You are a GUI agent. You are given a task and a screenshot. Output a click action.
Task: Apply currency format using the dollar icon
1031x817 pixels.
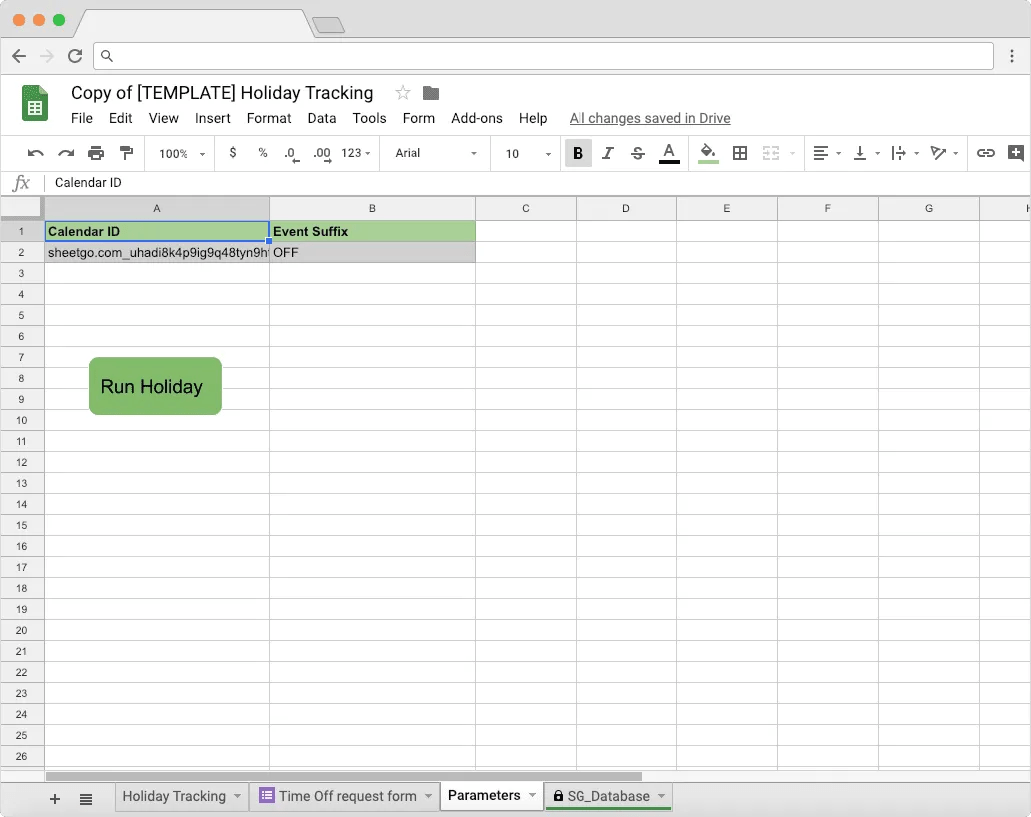(x=232, y=153)
